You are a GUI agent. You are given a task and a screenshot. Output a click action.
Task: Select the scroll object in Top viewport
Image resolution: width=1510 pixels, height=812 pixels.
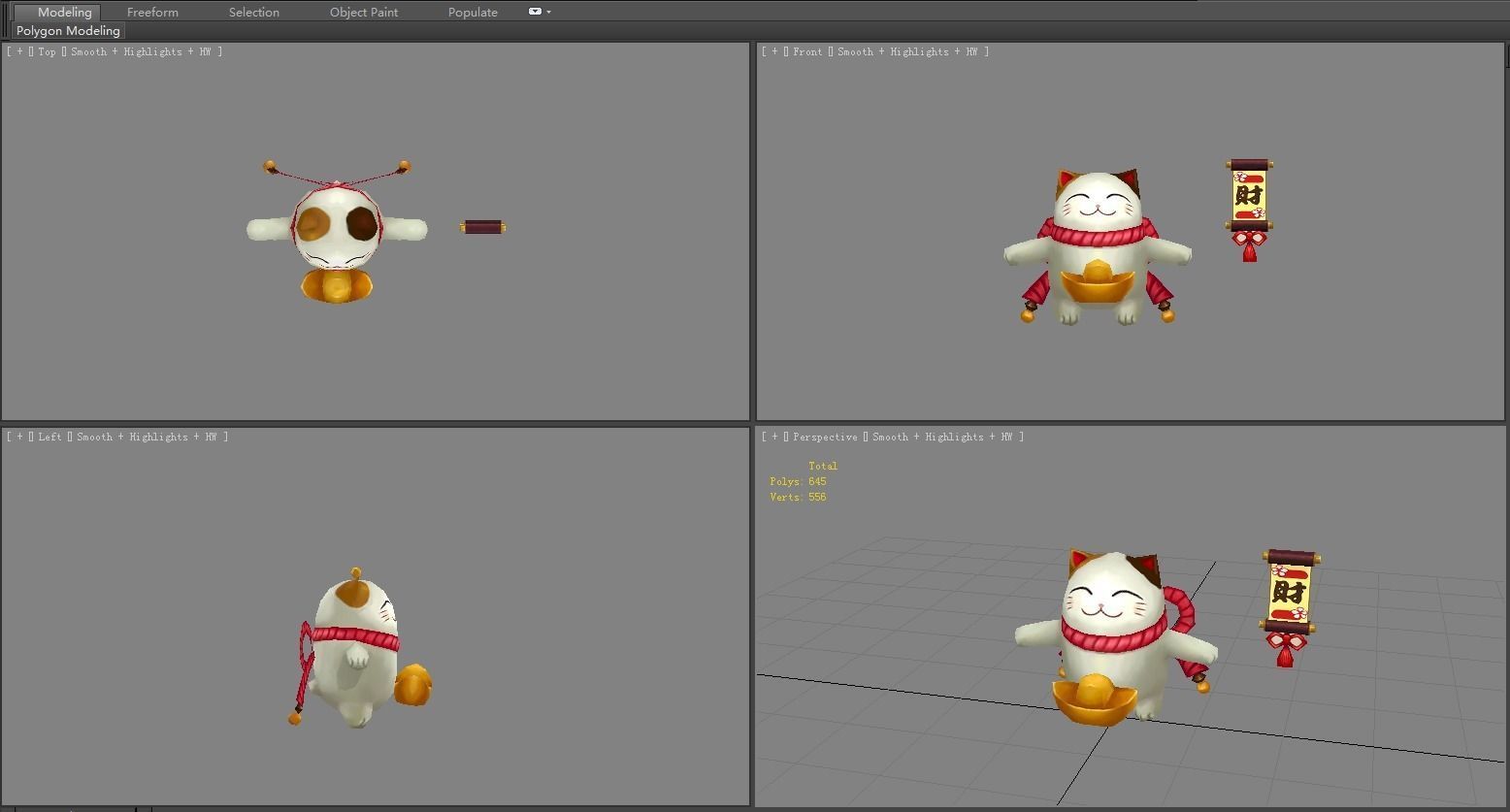[x=482, y=227]
